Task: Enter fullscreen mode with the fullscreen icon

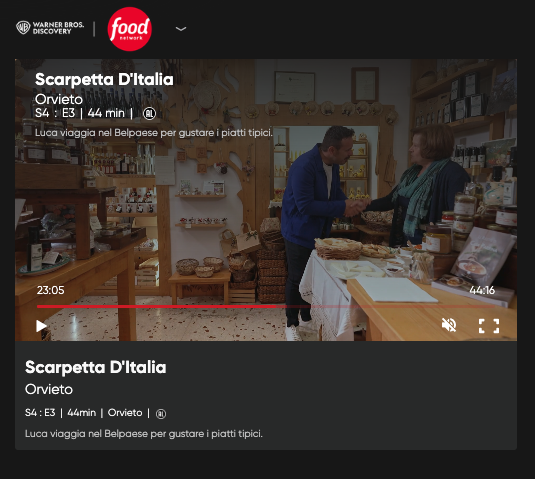Action: coord(489,326)
